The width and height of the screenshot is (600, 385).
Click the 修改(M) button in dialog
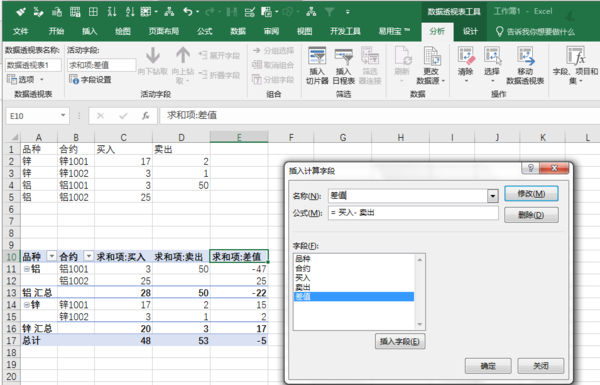click(x=531, y=194)
